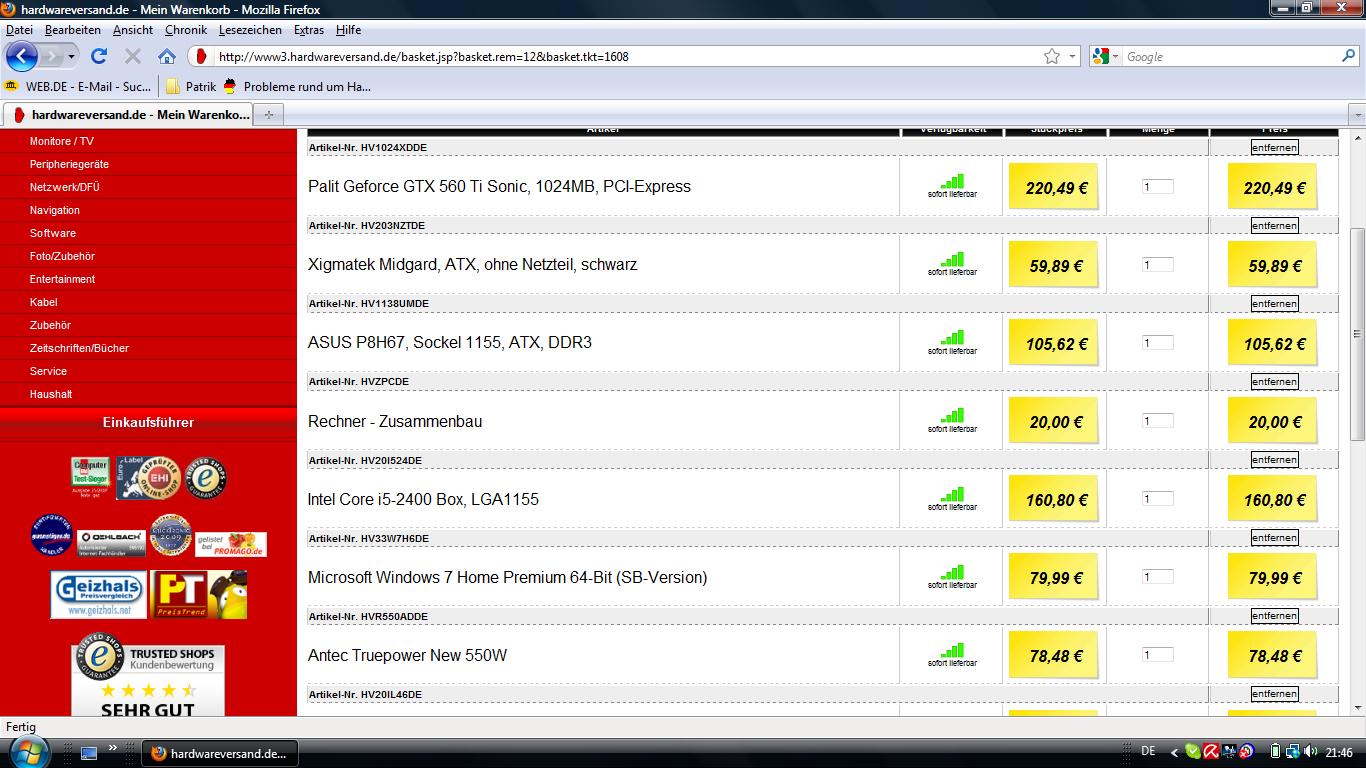Viewport: 1366px width, 768px height.
Task: Click the Oehlbach partner logo
Action: click(x=112, y=542)
